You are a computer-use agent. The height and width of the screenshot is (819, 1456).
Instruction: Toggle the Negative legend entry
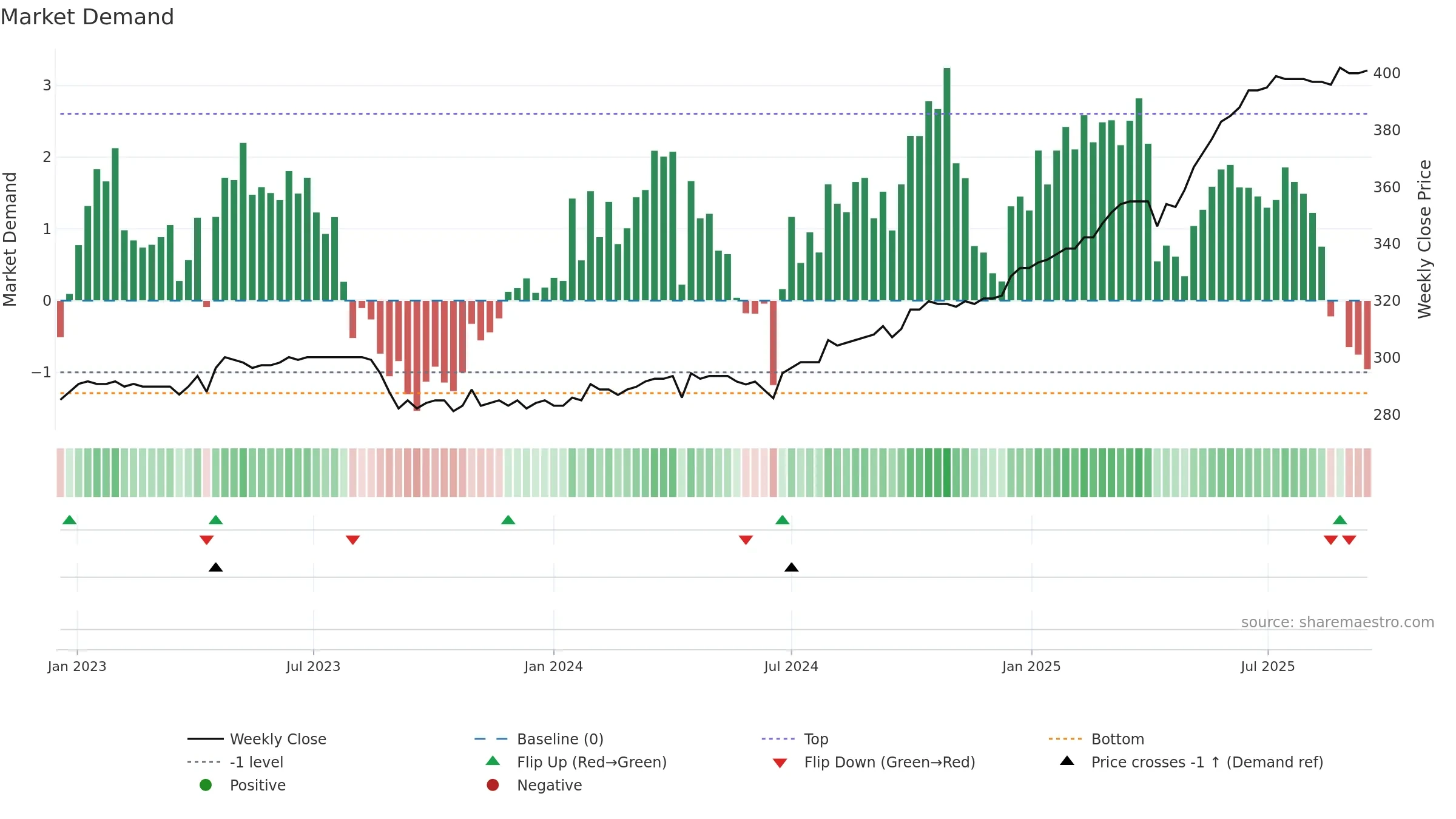[534, 785]
